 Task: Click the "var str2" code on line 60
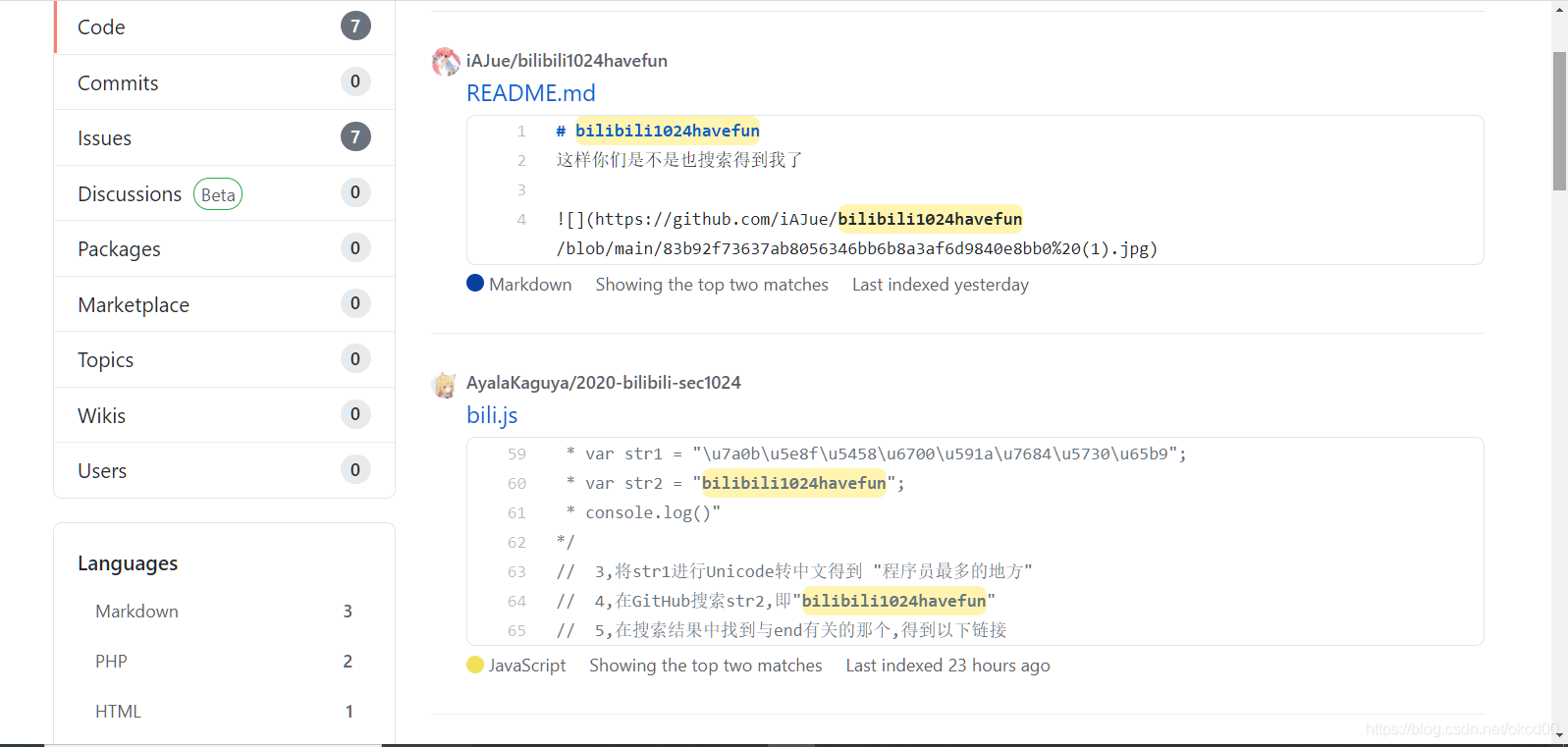[x=735, y=483]
